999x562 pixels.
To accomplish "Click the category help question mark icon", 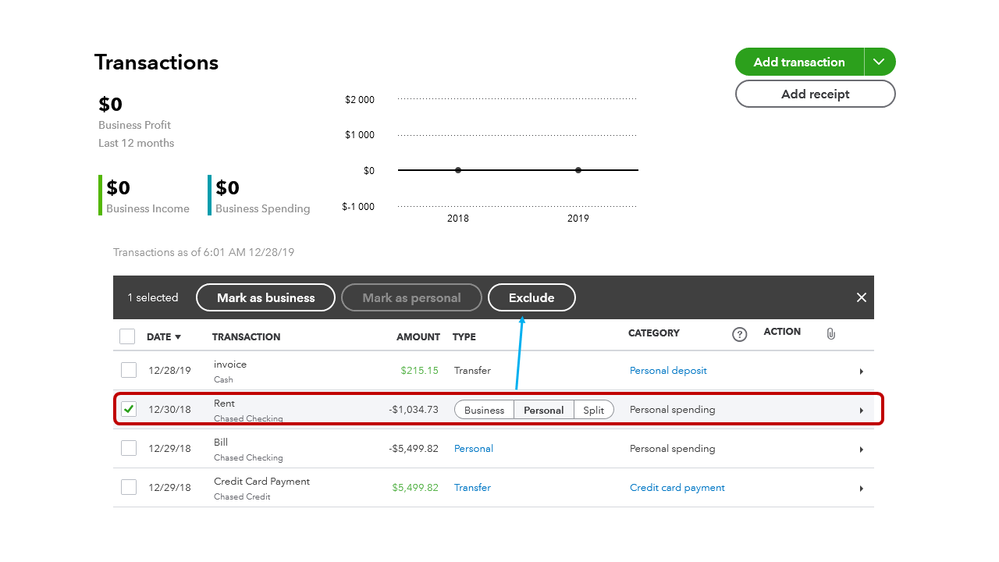I will tap(739, 335).
